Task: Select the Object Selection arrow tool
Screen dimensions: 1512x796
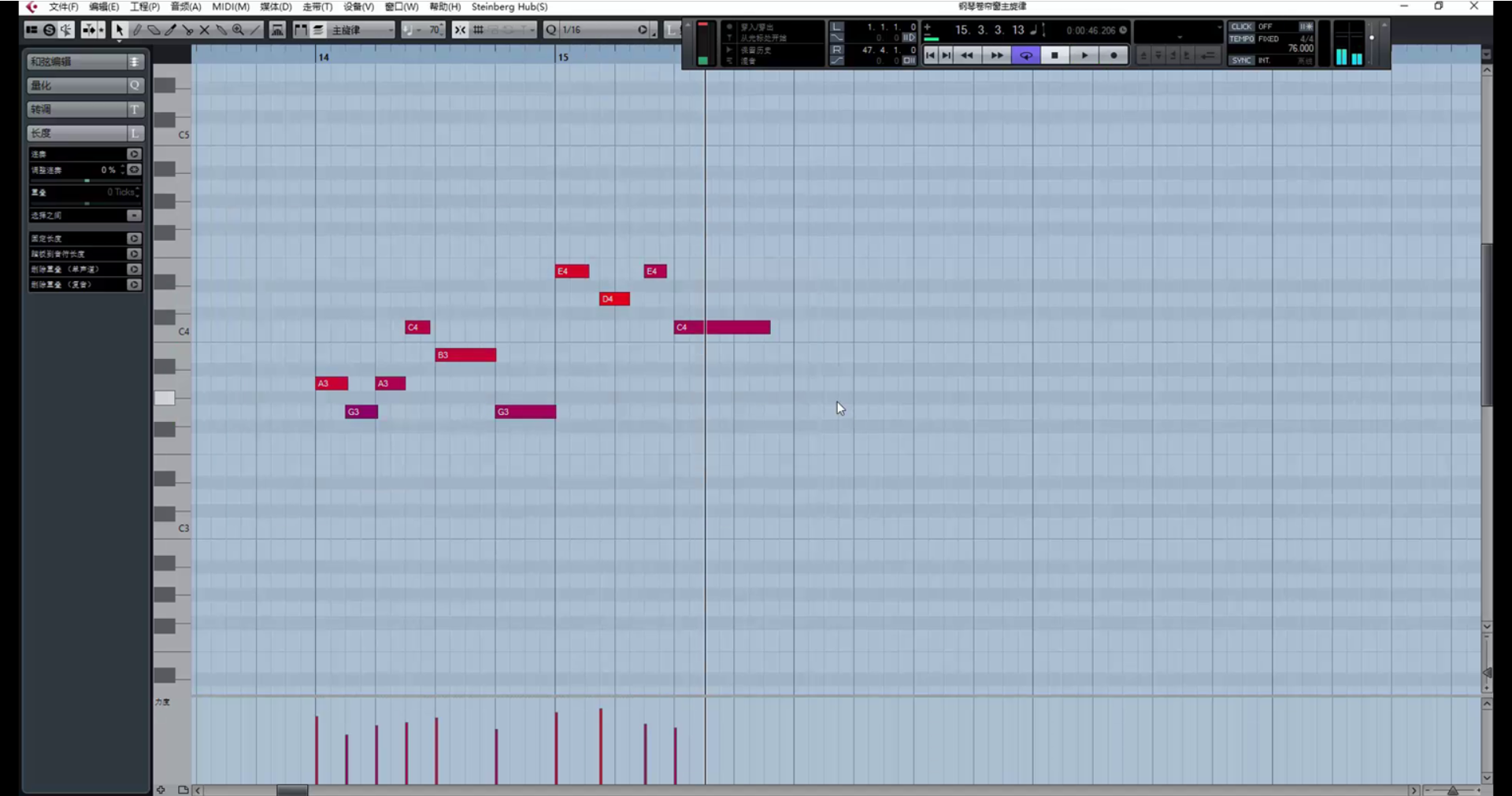Action: (119, 30)
